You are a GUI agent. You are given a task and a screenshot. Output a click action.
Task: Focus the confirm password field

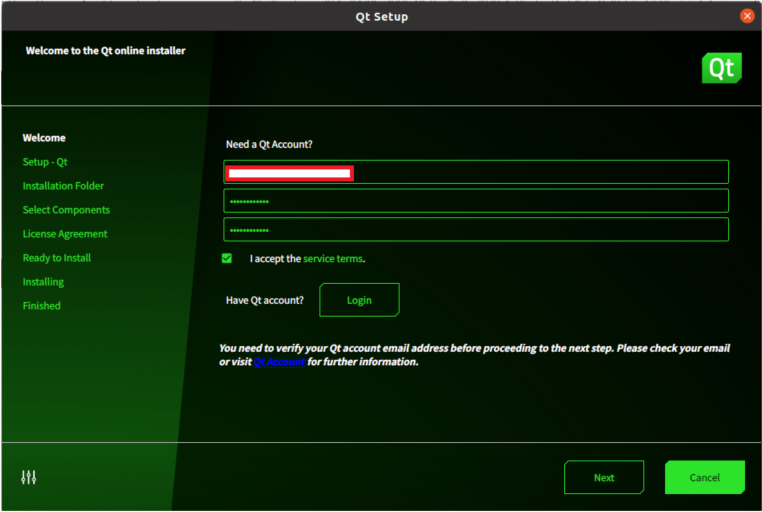tap(476, 229)
